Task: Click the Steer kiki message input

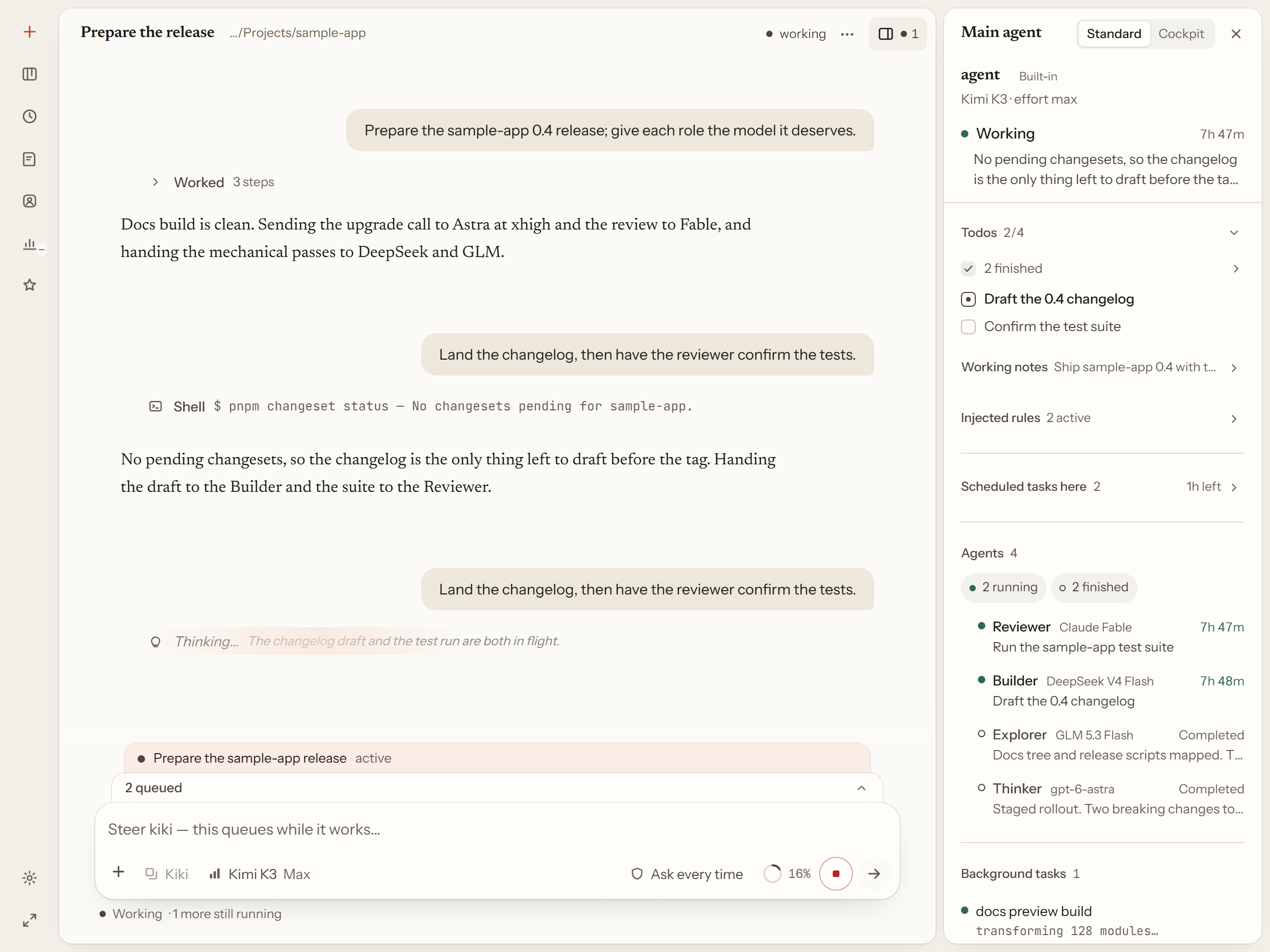Action: click(497, 830)
